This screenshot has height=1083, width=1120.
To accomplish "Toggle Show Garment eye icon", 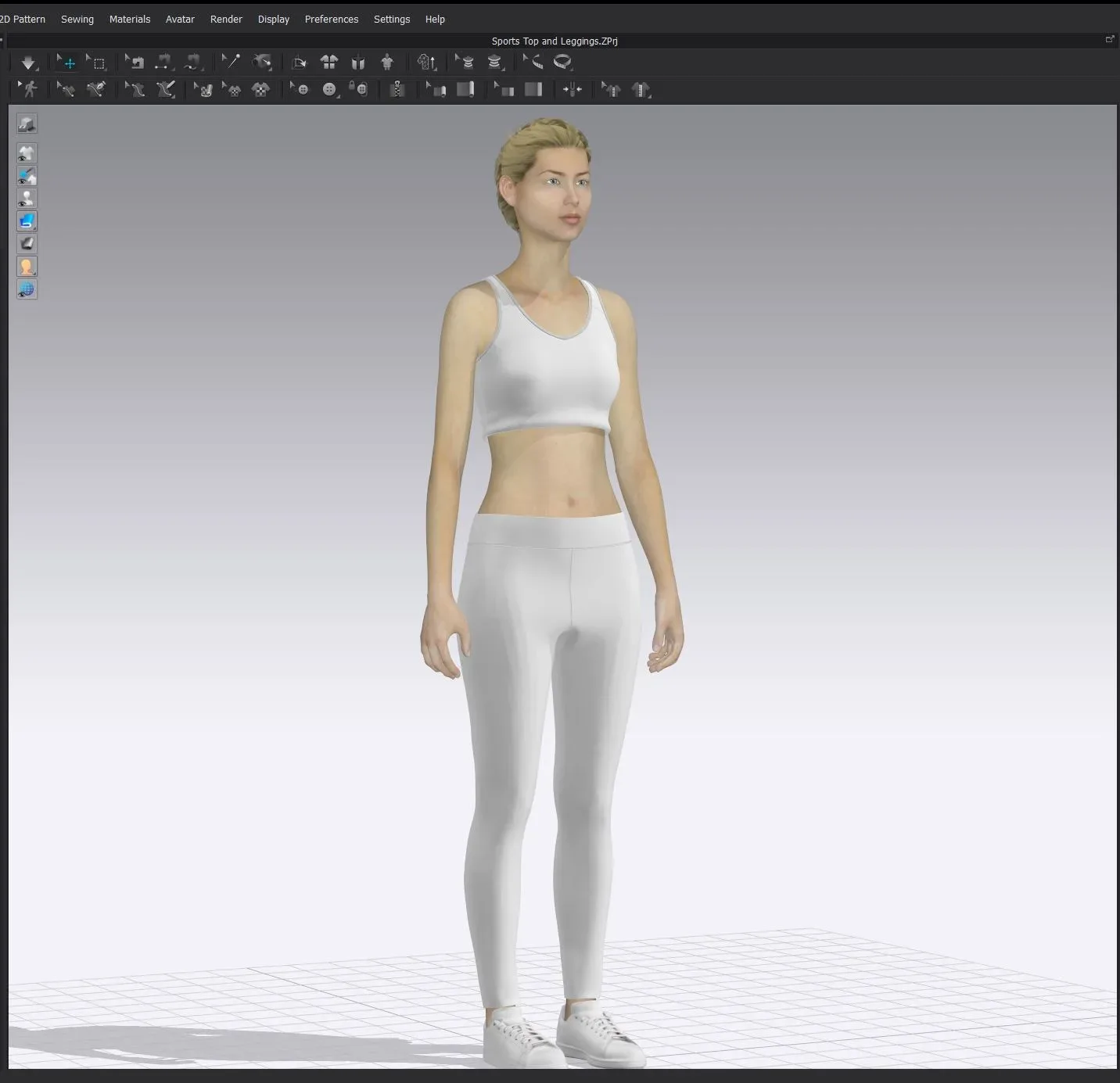I will pos(27,153).
